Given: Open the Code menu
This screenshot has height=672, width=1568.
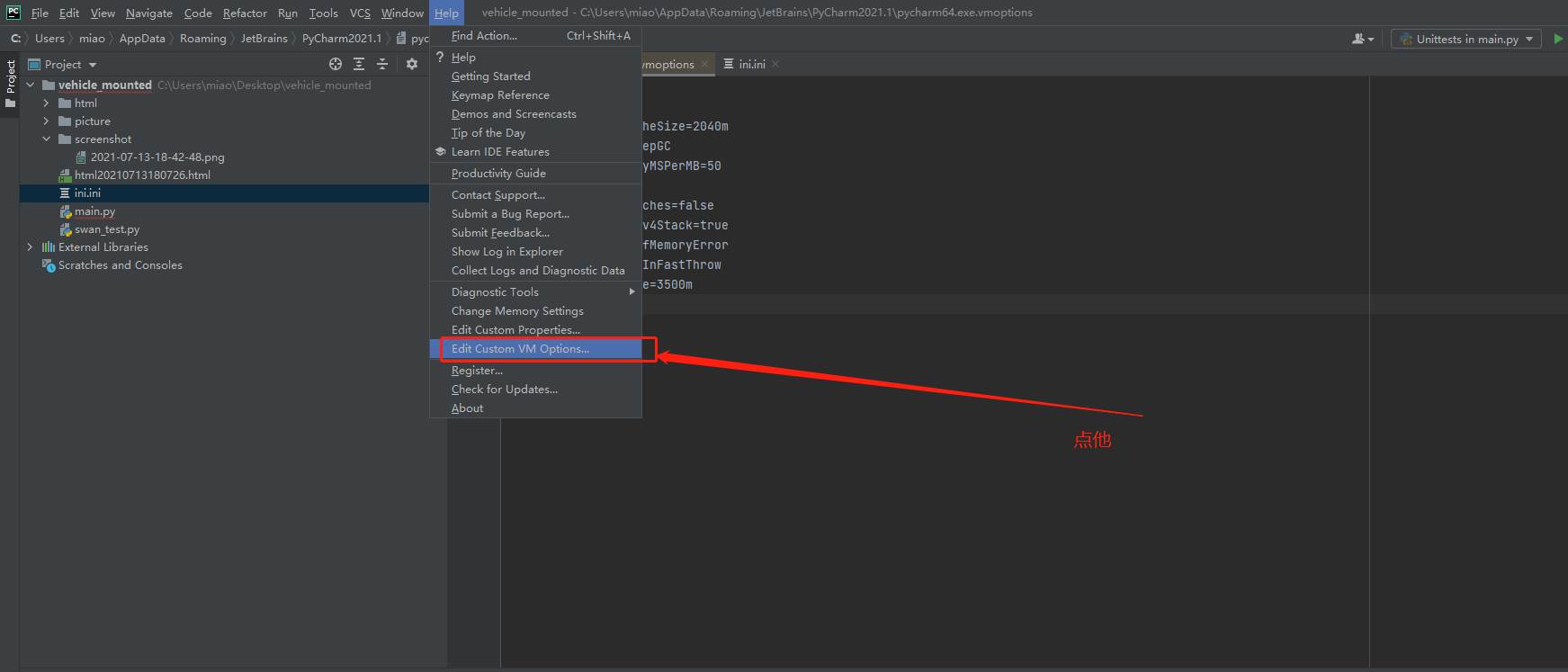Looking at the screenshot, I should 198,13.
